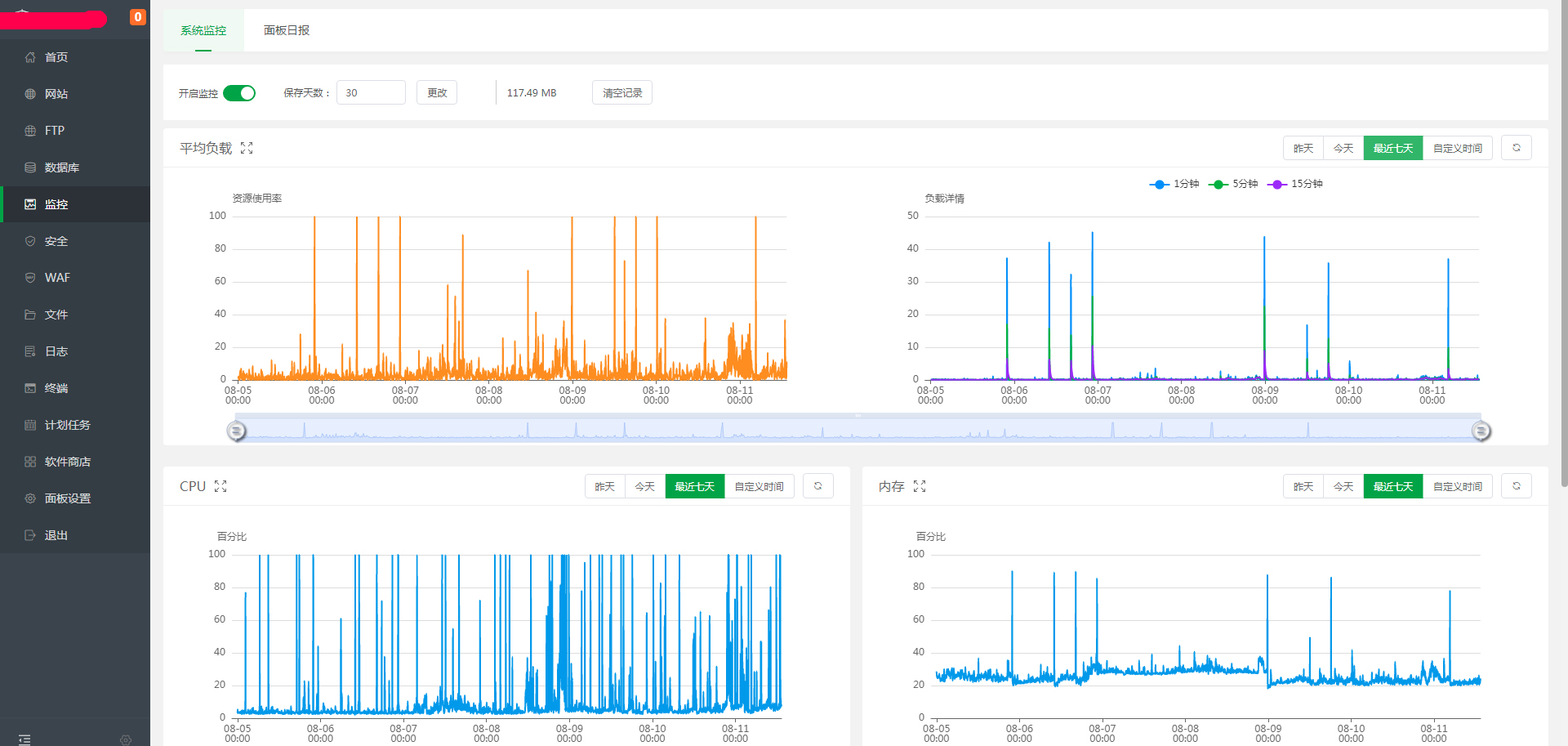Click the 清空记录 button
The image size is (1568, 746).
coord(622,92)
